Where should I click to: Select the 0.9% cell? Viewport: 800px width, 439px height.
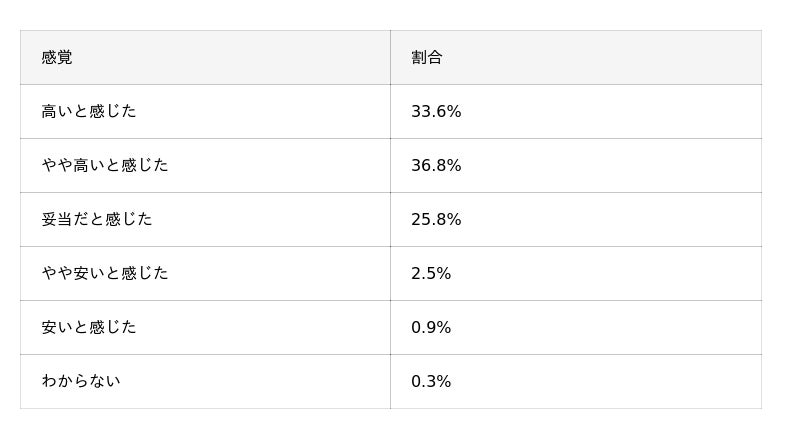(431, 327)
